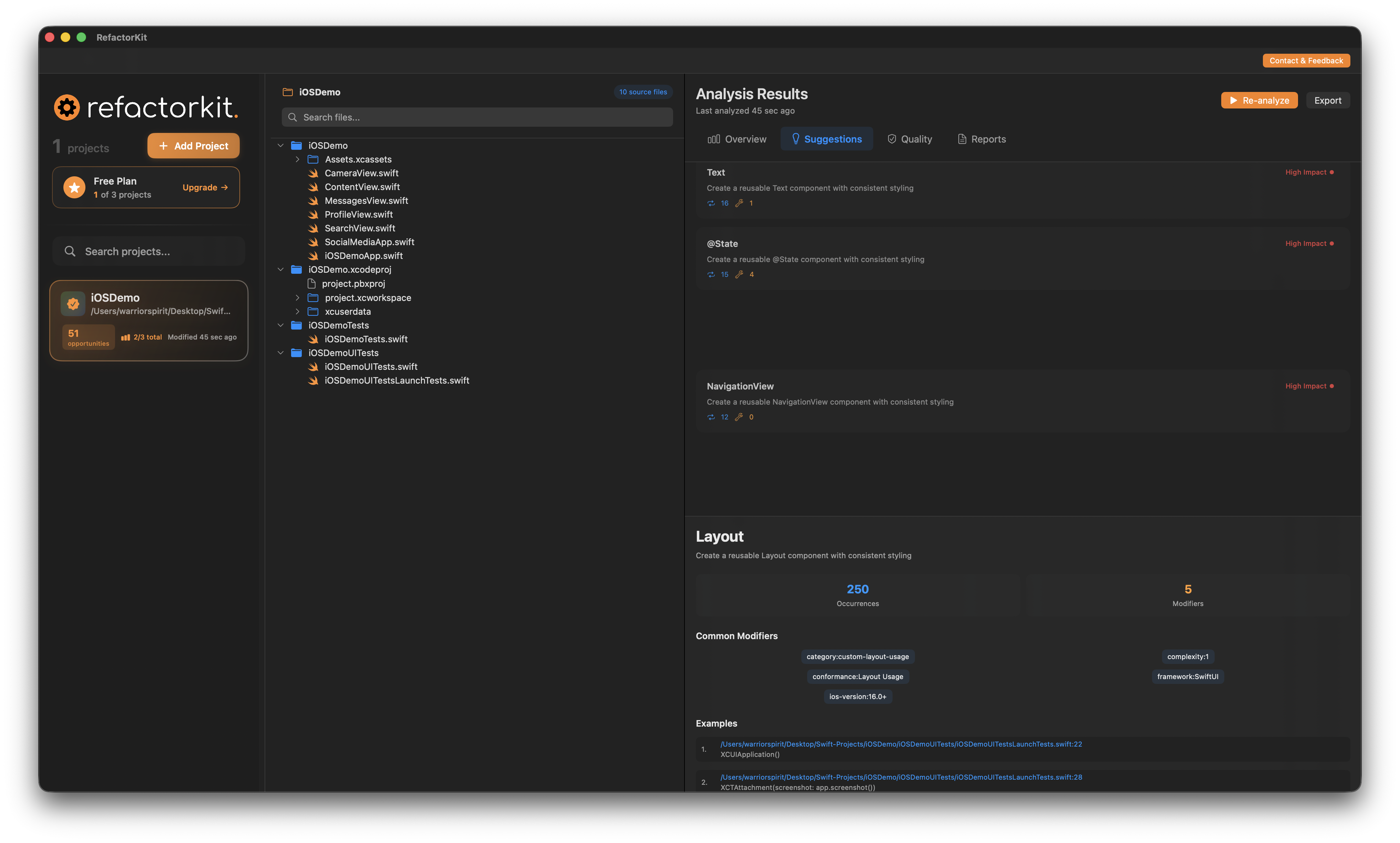Click the Upgrade link
The image size is (1400, 843).
click(205, 187)
